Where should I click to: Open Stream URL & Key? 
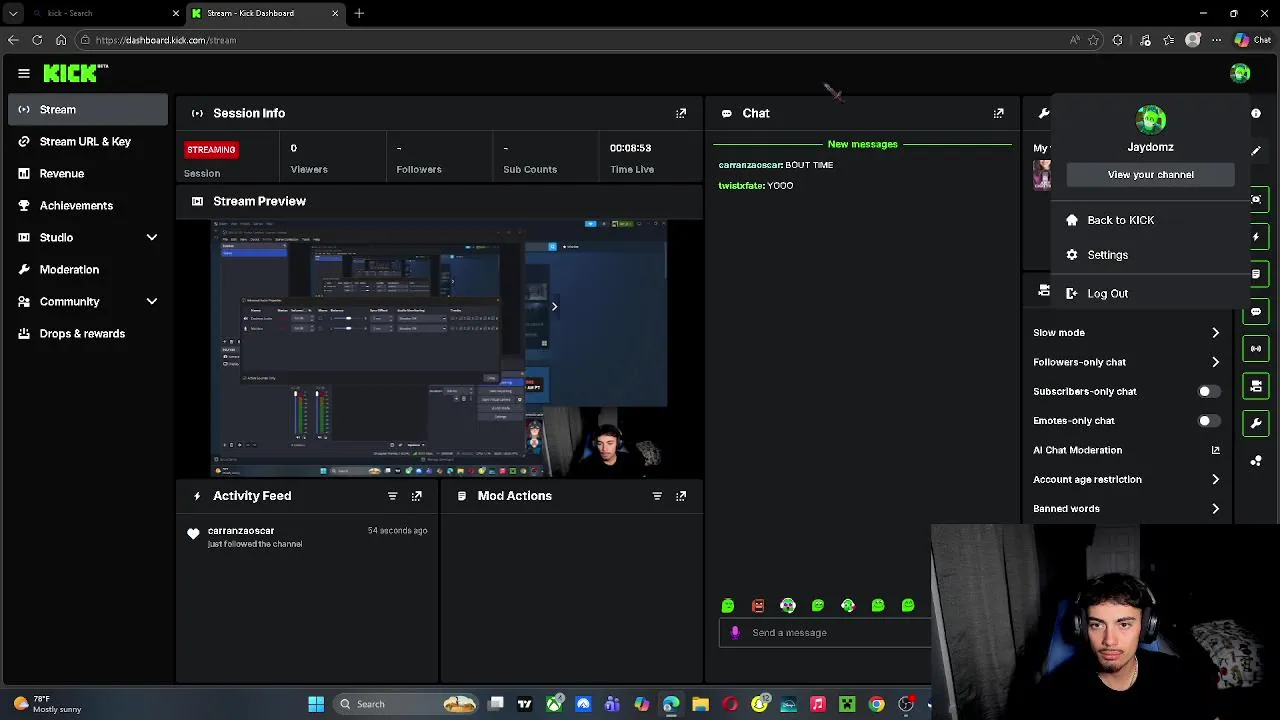pyautogui.click(x=88, y=141)
